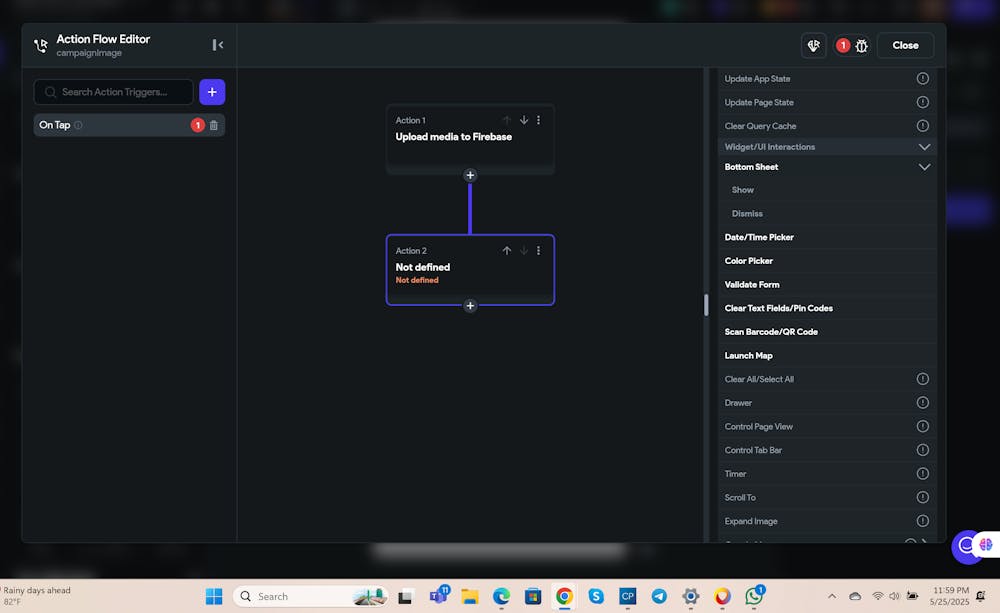
Task: Open Google Chrome from the taskbar
Action: 564,596
